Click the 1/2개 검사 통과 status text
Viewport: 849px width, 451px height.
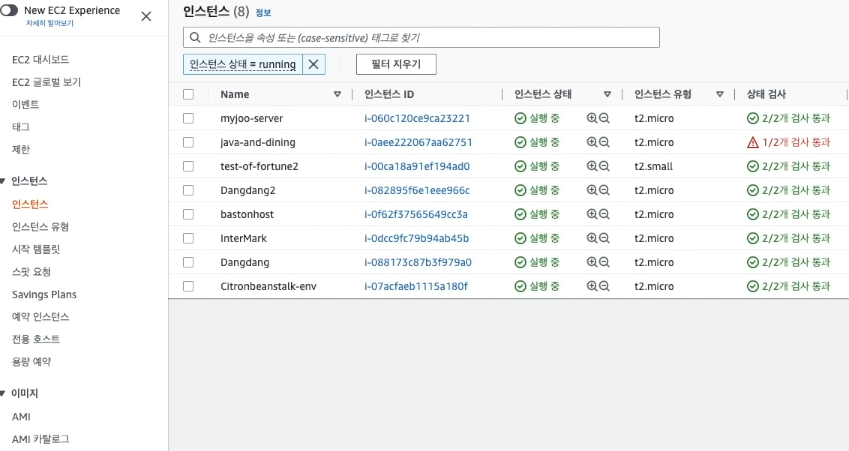pyautogui.click(x=796, y=142)
